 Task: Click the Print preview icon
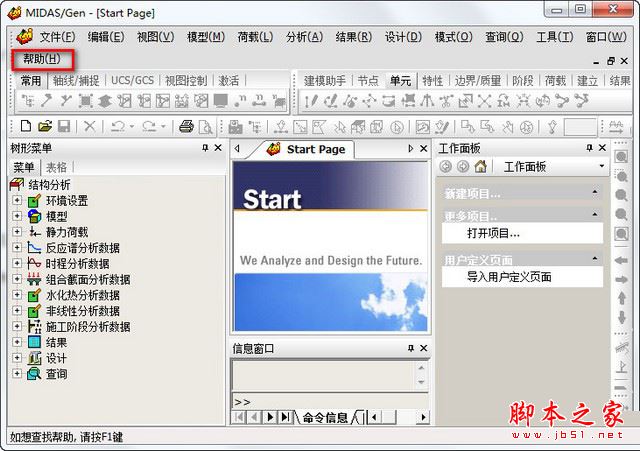click(205, 127)
